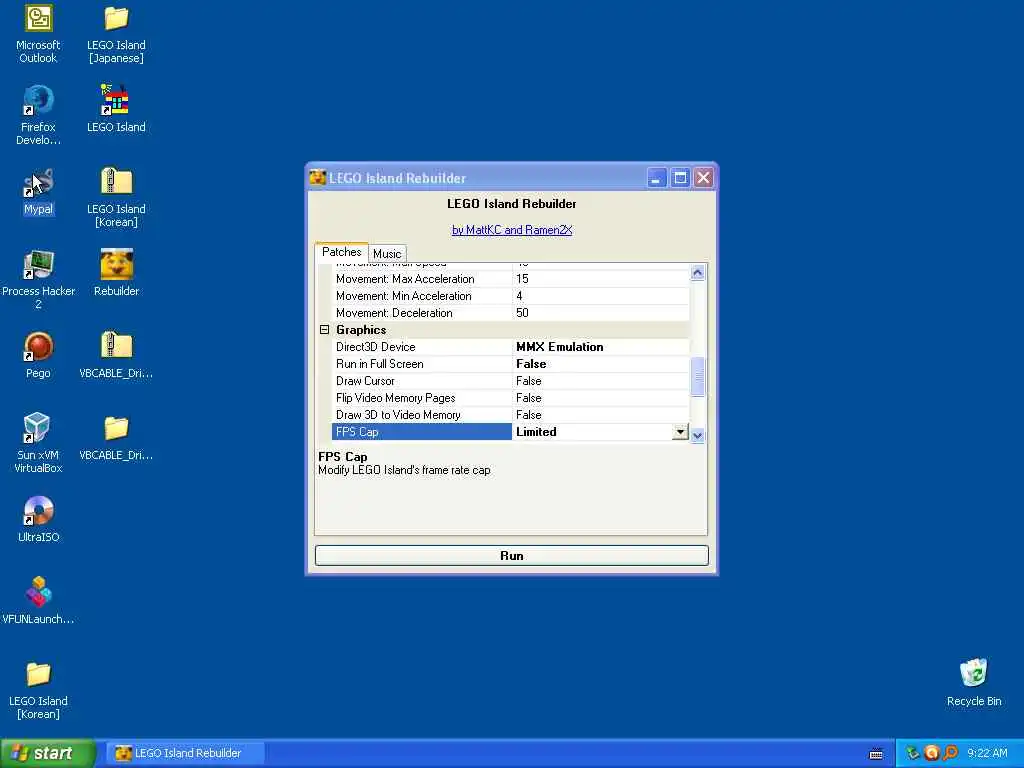This screenshot has height=768, width=1024.
Task: Select the Run in Full Screen property
Action: 511,364
